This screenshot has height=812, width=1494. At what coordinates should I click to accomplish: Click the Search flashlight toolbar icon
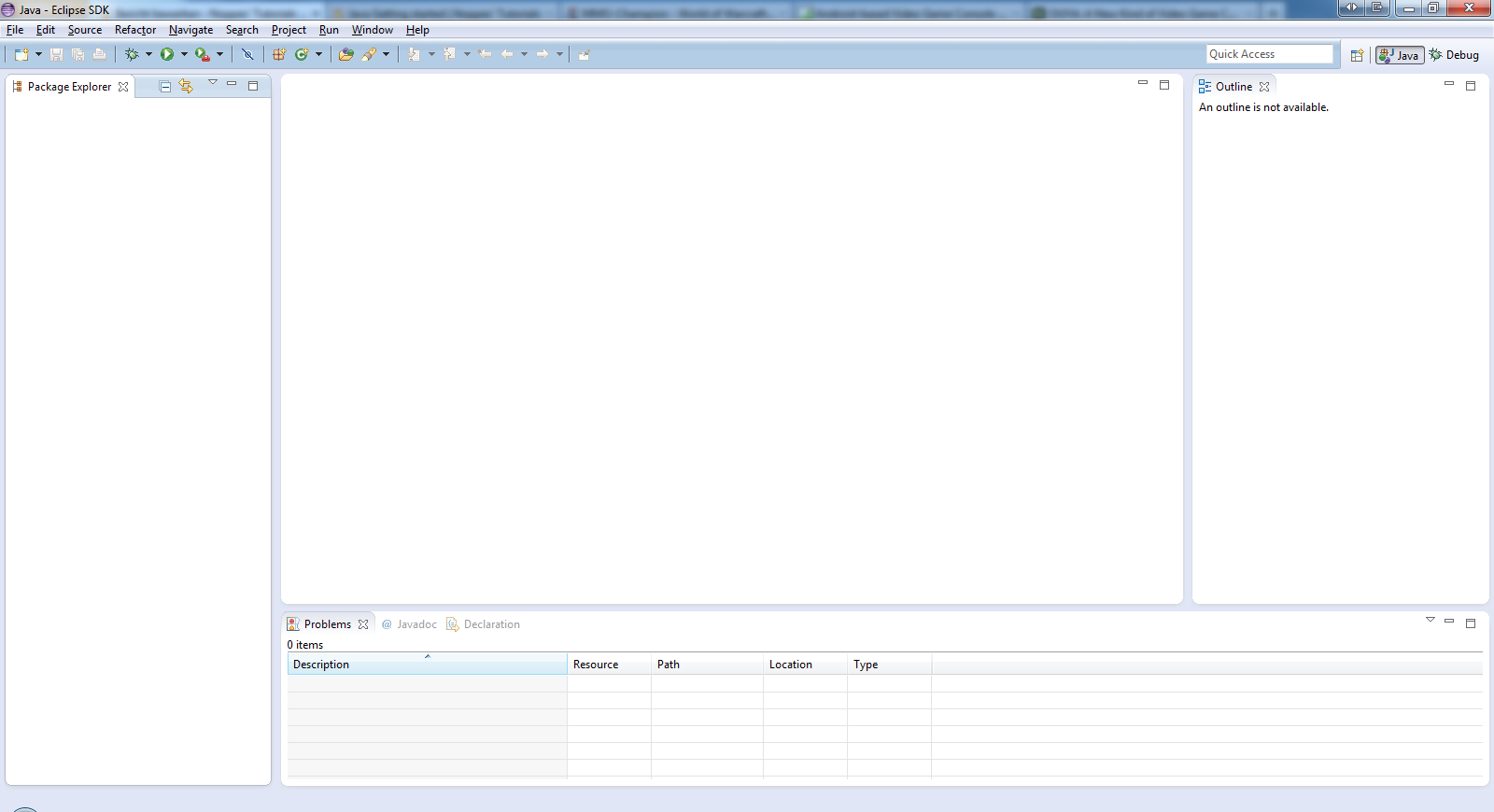point(369,54)
